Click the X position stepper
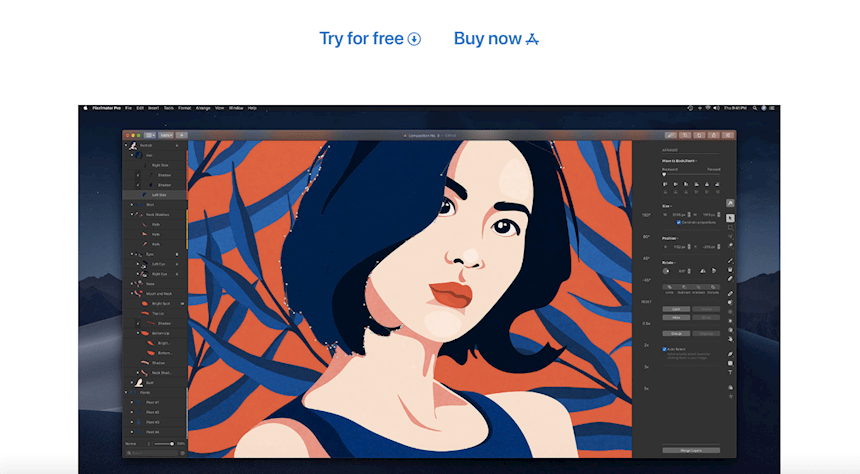 pos(689,247)
